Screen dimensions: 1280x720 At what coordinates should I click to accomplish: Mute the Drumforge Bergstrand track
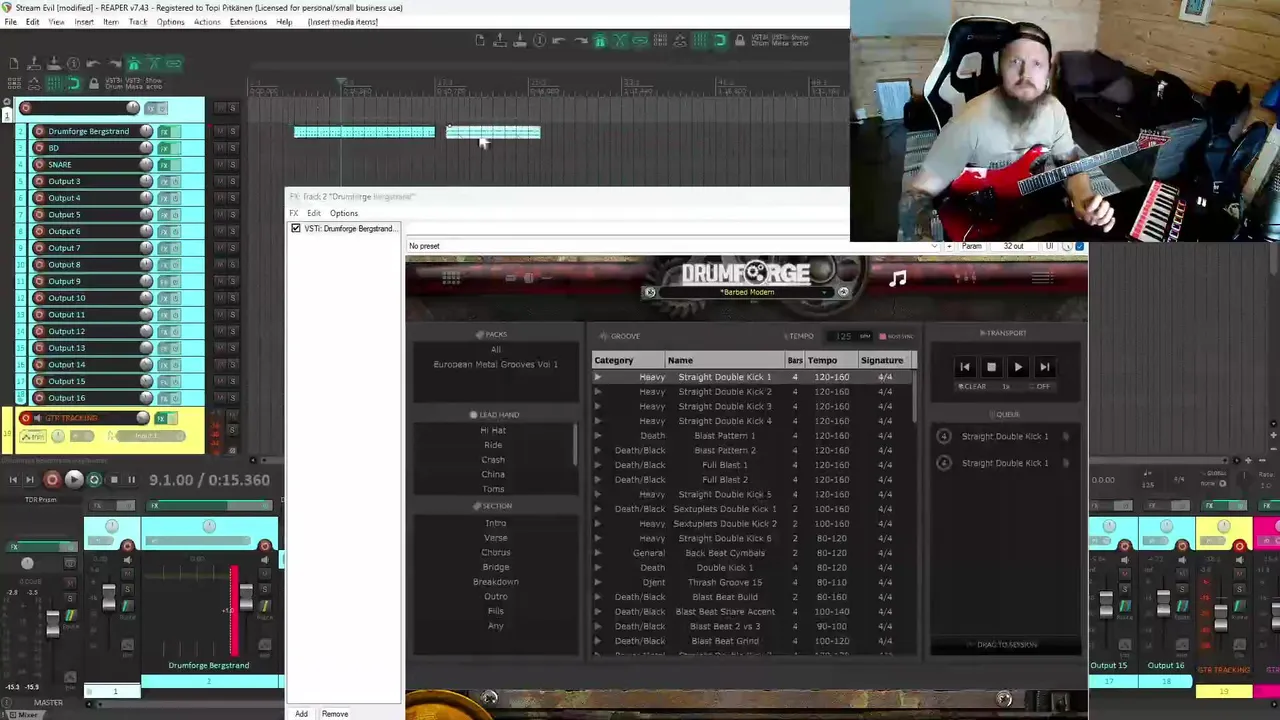220,131
